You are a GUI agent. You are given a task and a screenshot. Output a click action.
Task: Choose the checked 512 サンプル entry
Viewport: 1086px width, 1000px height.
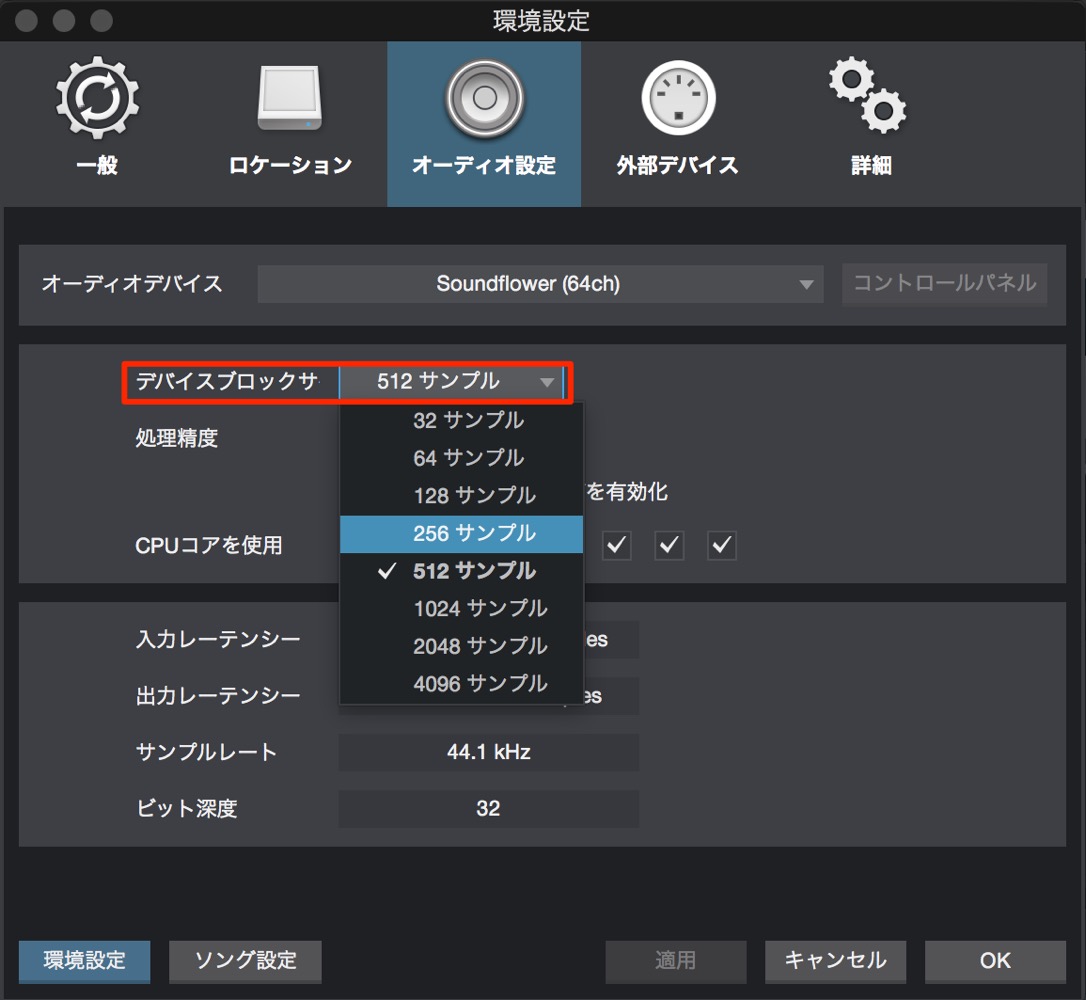point(461,571)
